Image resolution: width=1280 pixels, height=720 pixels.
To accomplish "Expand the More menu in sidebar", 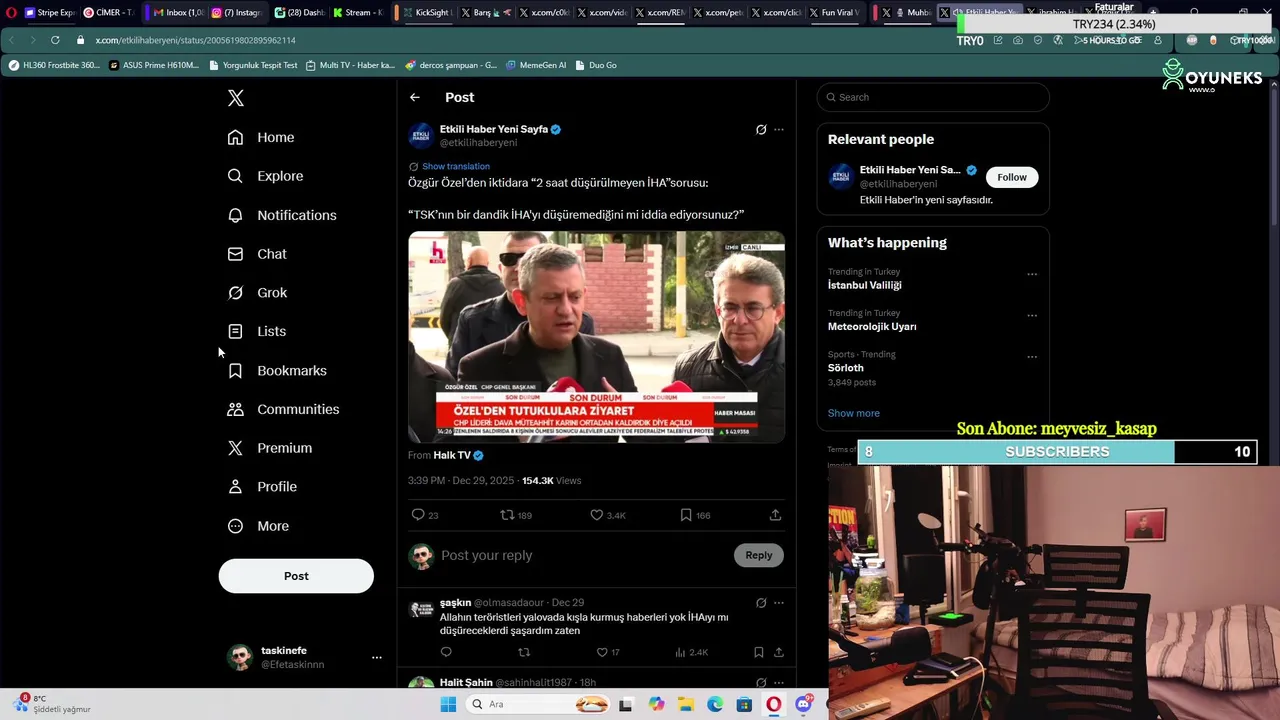I will 258,526.
